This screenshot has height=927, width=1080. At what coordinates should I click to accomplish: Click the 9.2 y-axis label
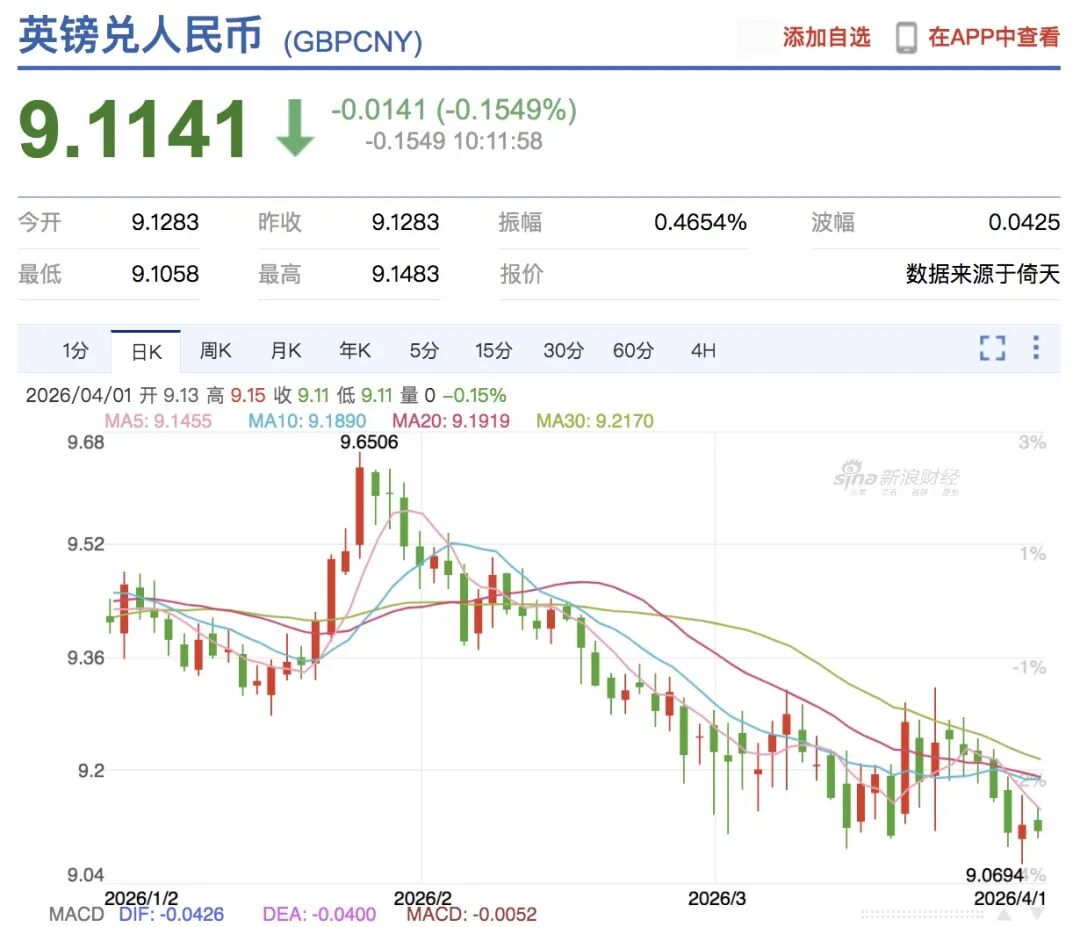91,771
